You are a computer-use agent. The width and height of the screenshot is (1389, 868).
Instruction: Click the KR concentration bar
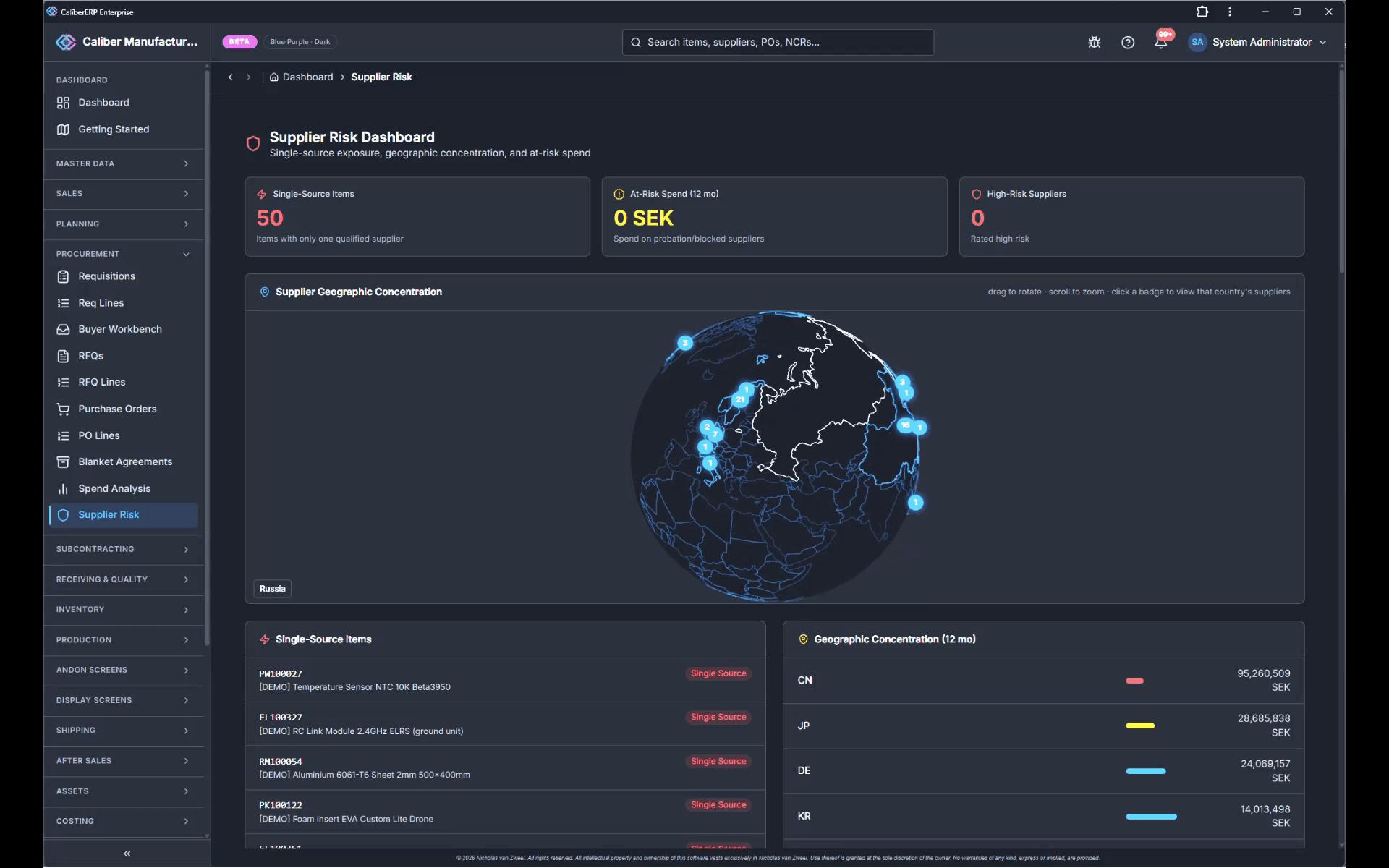pos(1151,817)
